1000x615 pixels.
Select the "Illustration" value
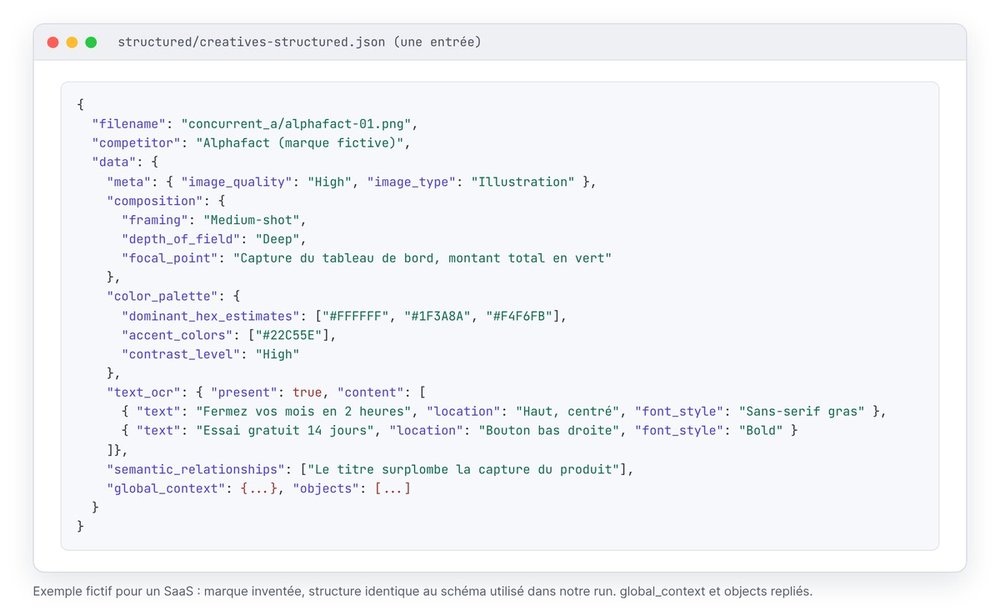523,182
